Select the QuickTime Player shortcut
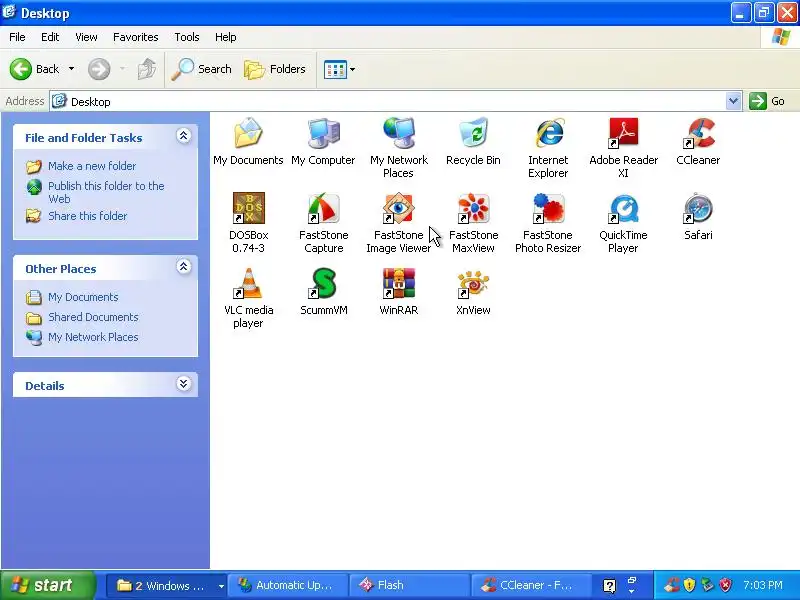Viewport: 800px width, 600px height. [623, 222]
